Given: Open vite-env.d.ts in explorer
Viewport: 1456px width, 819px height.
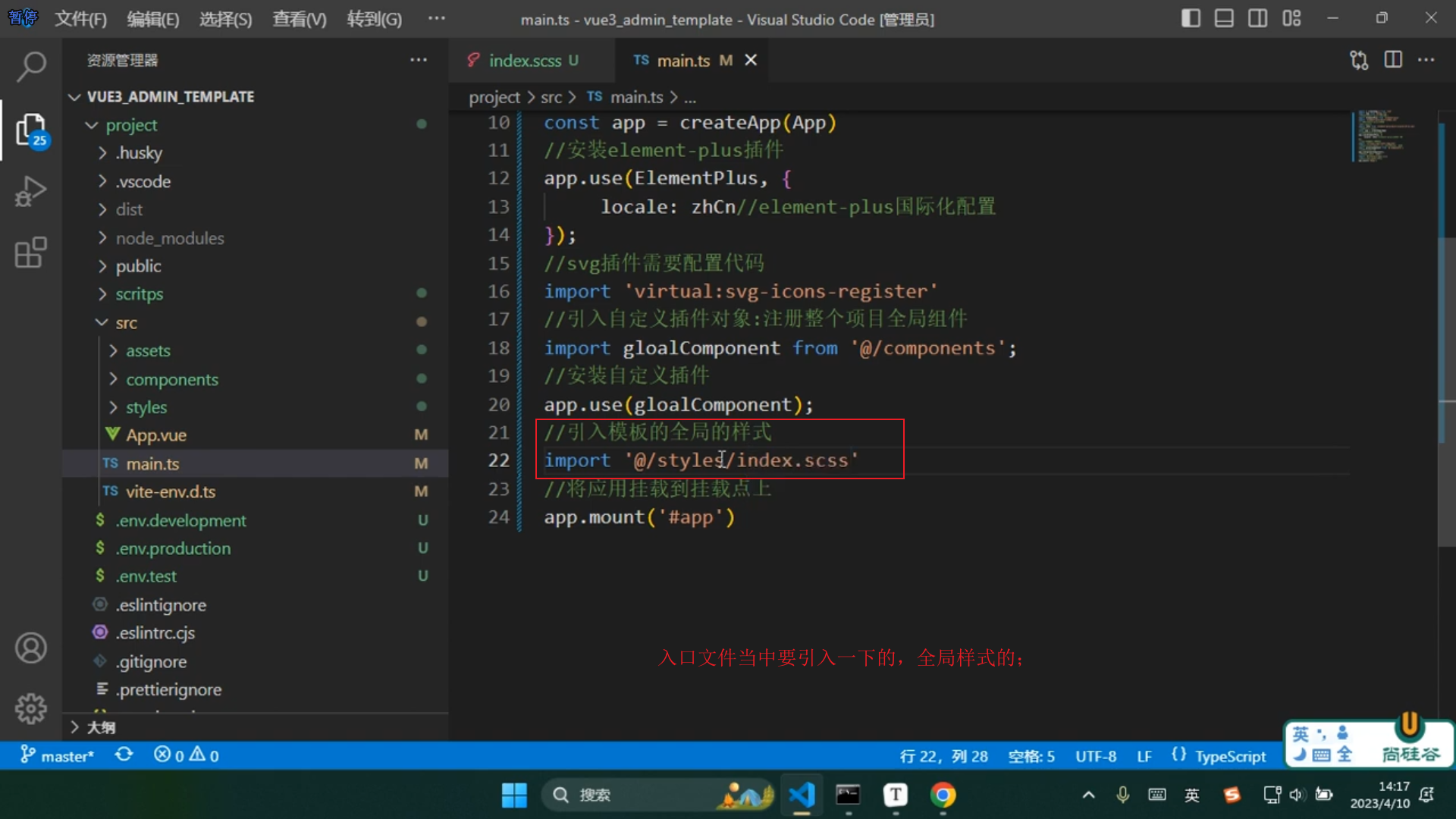Looking at the screenshot, I should point(255,491).
